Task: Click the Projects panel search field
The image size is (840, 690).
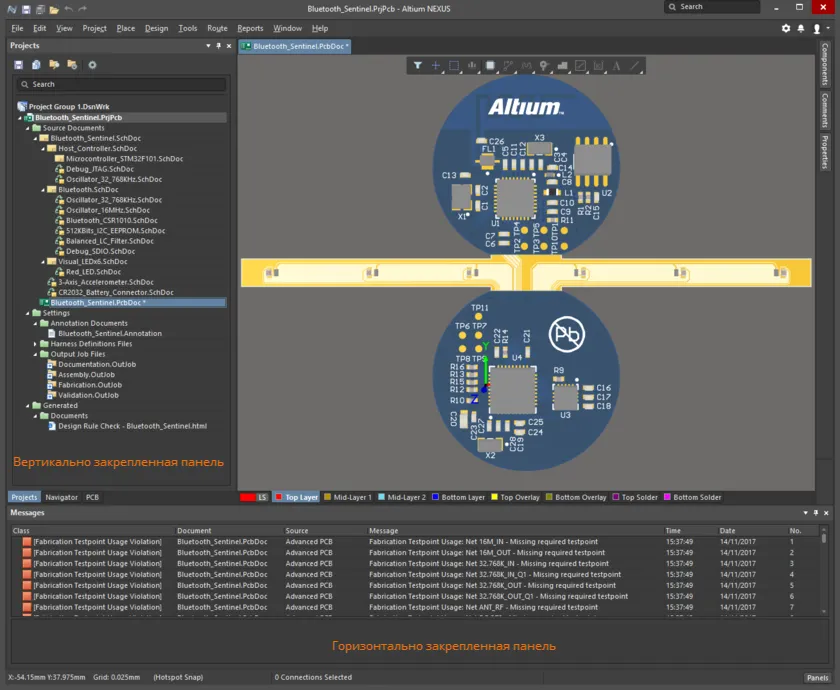Action: [120, 84]
